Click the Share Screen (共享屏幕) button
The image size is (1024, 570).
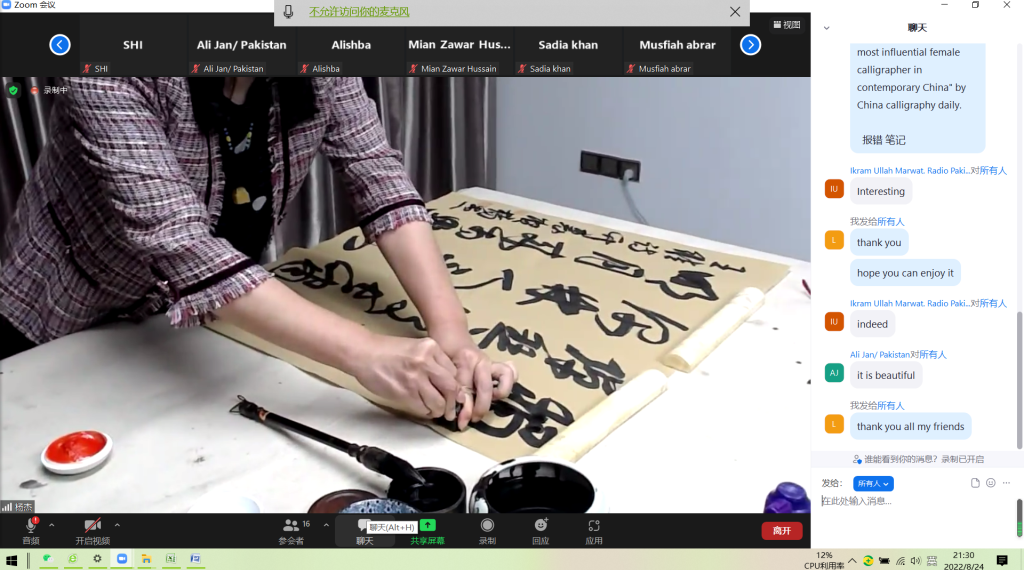pyautogui.click(x=427, y=530)
